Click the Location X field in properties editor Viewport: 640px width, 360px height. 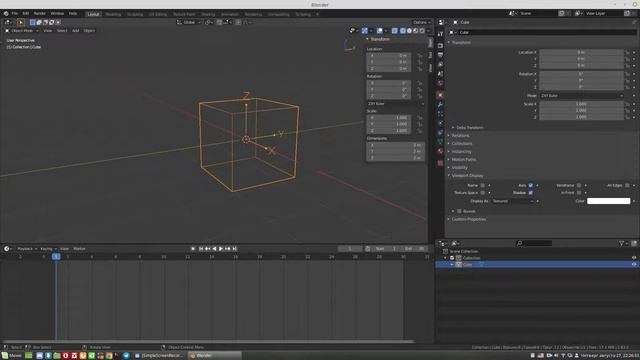(582, 52)
